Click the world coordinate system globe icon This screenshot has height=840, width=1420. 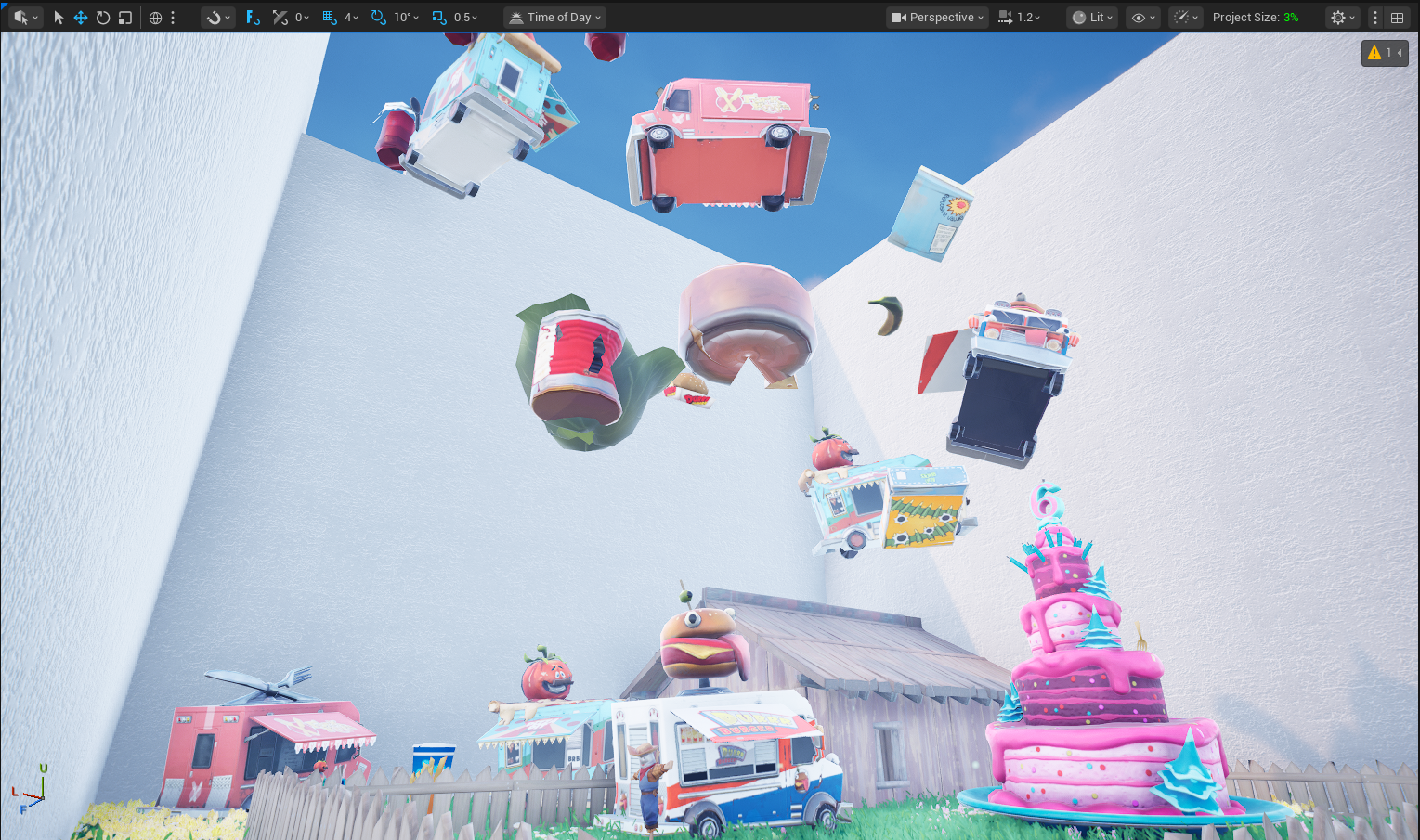[x=155, y=18]
